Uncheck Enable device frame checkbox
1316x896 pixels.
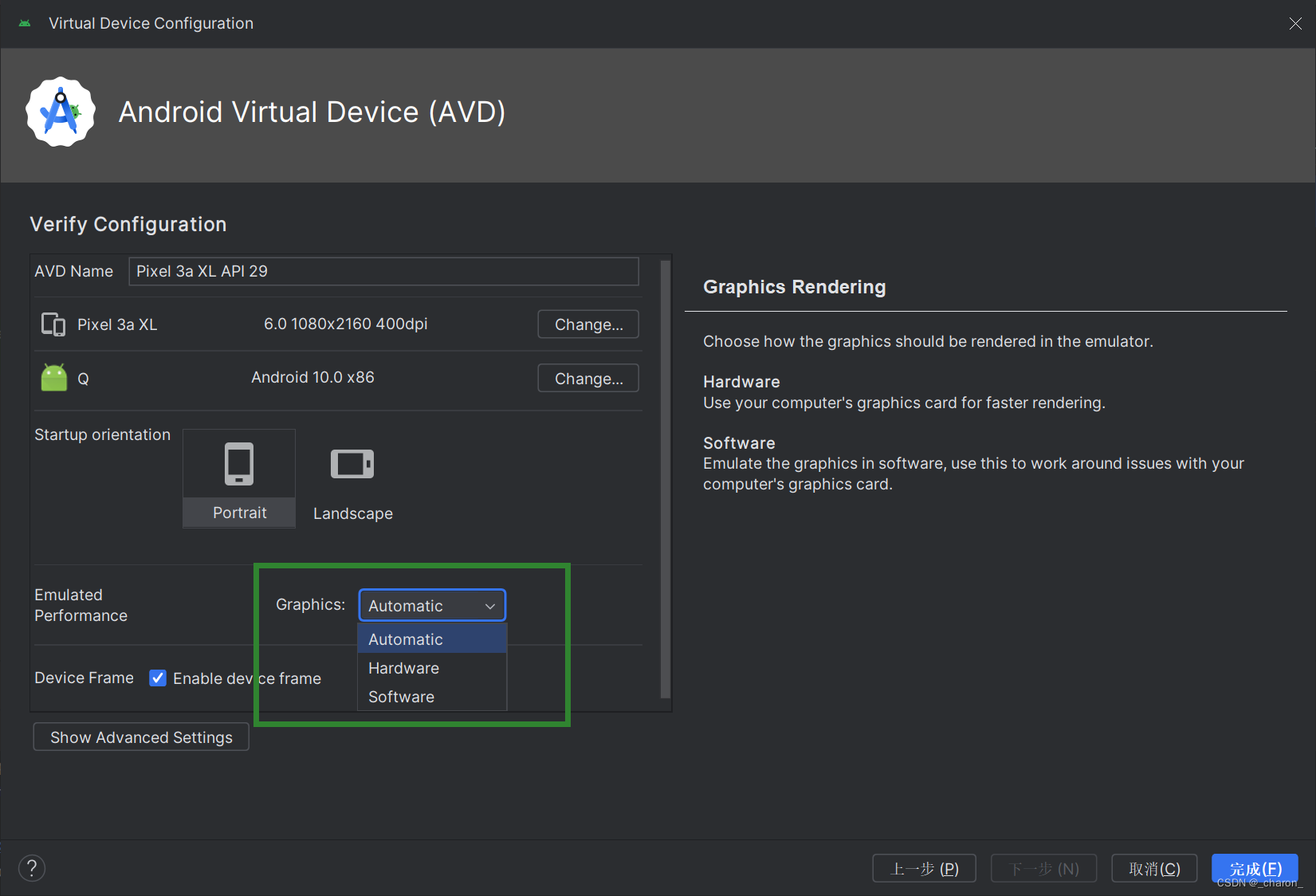coord(158,678)
